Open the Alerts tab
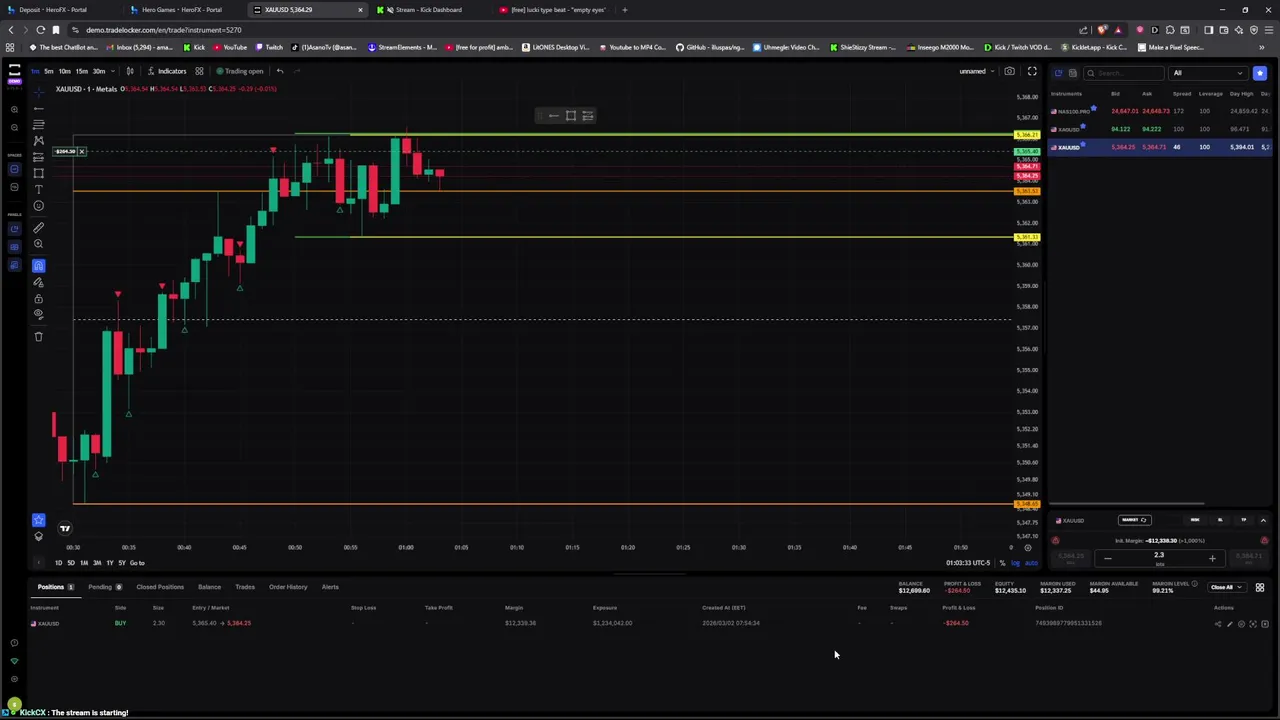The height and width of the screenshot is (720, 1280). pyautogui.click(x=330, y=587)
